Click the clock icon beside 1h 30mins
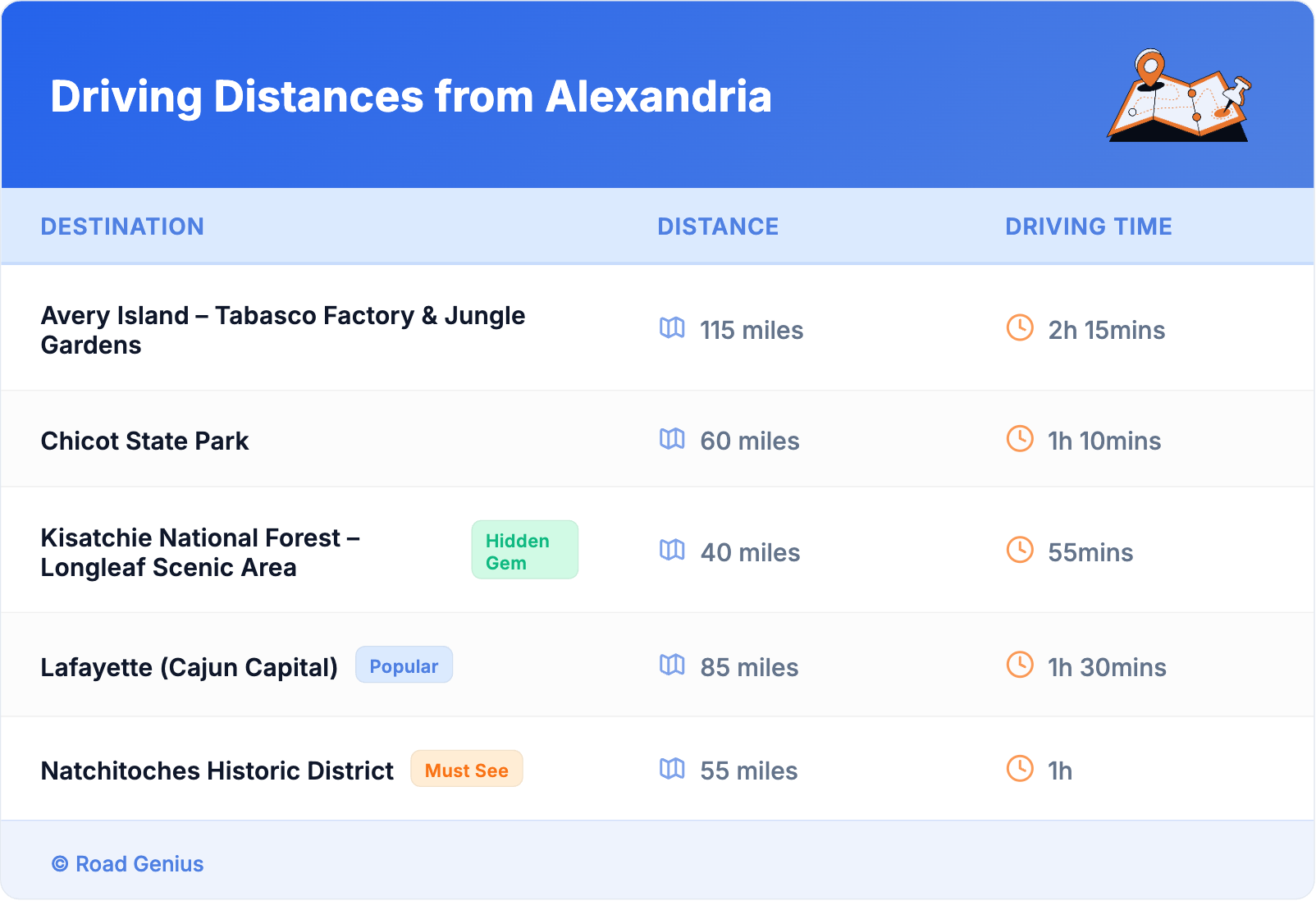Image resolution: width=1316 pixels, height=901 pixels. pos(1020,665)
